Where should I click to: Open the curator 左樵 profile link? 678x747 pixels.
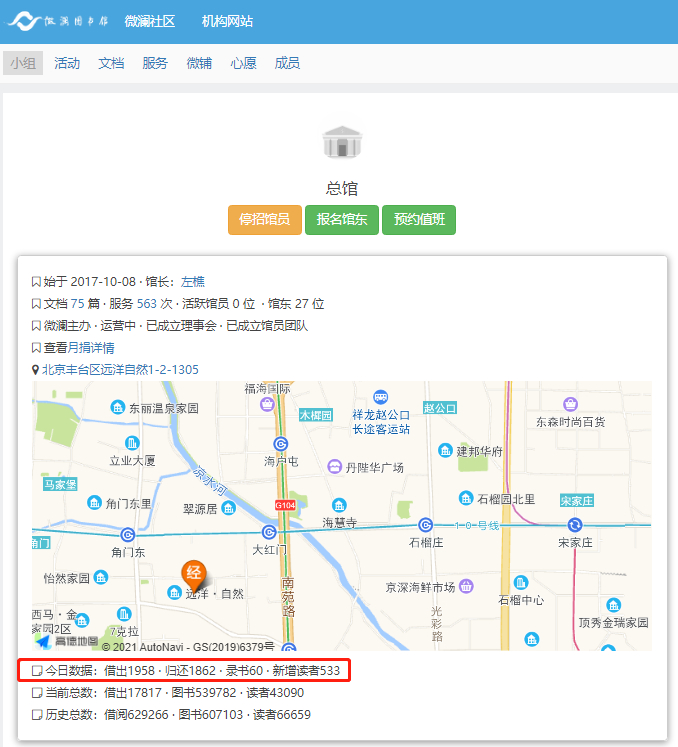click(x=193, y=282)
